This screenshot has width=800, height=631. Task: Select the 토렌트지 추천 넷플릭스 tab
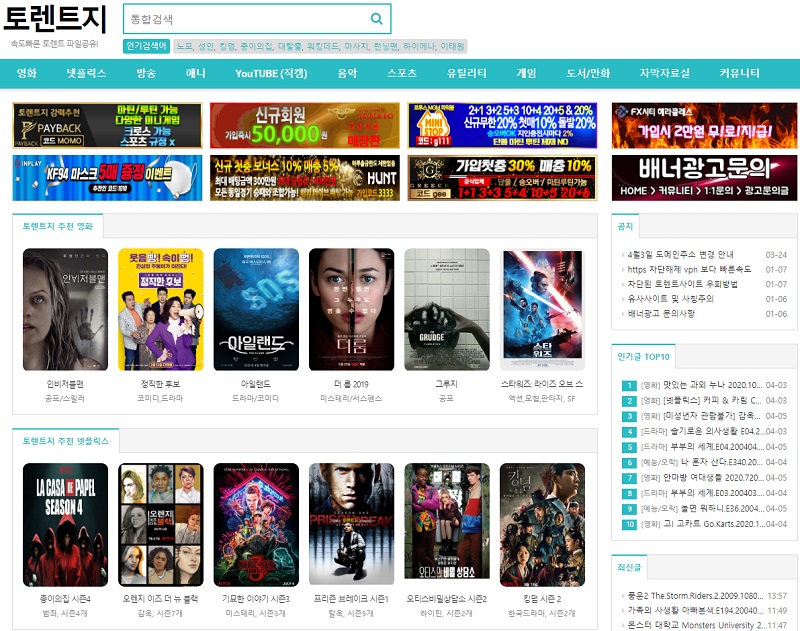(65, 441)
